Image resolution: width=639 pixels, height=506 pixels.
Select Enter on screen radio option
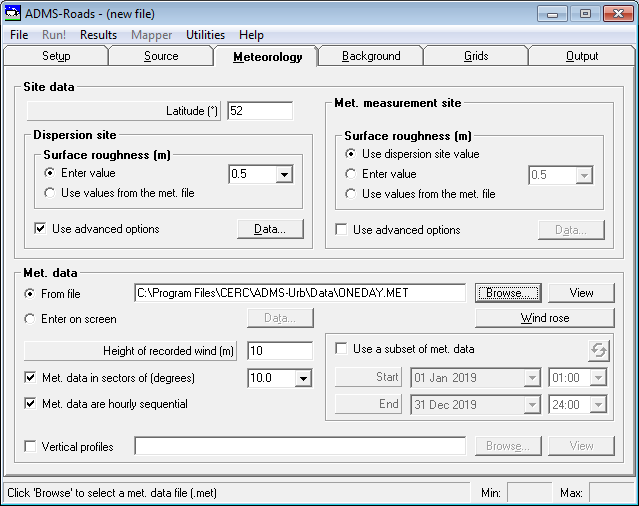pyautogui.click(x=30, y=319)
